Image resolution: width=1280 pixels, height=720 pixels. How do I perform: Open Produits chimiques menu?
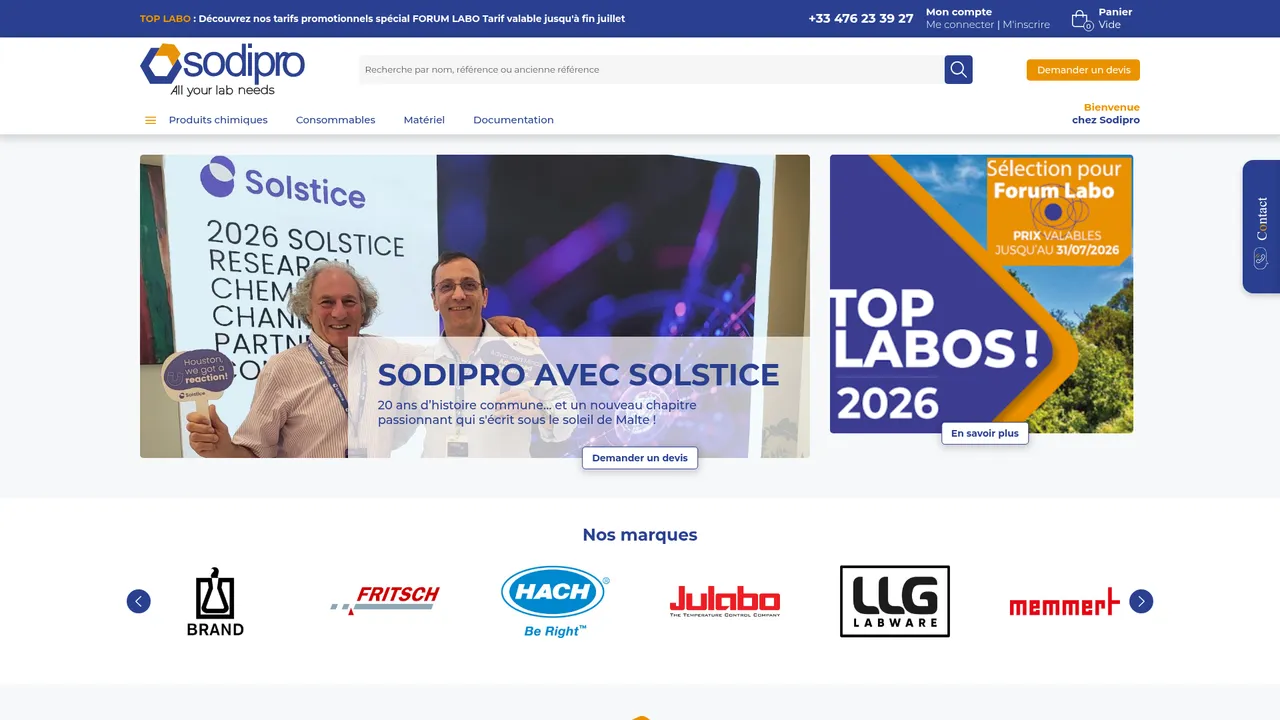(218, 120)
